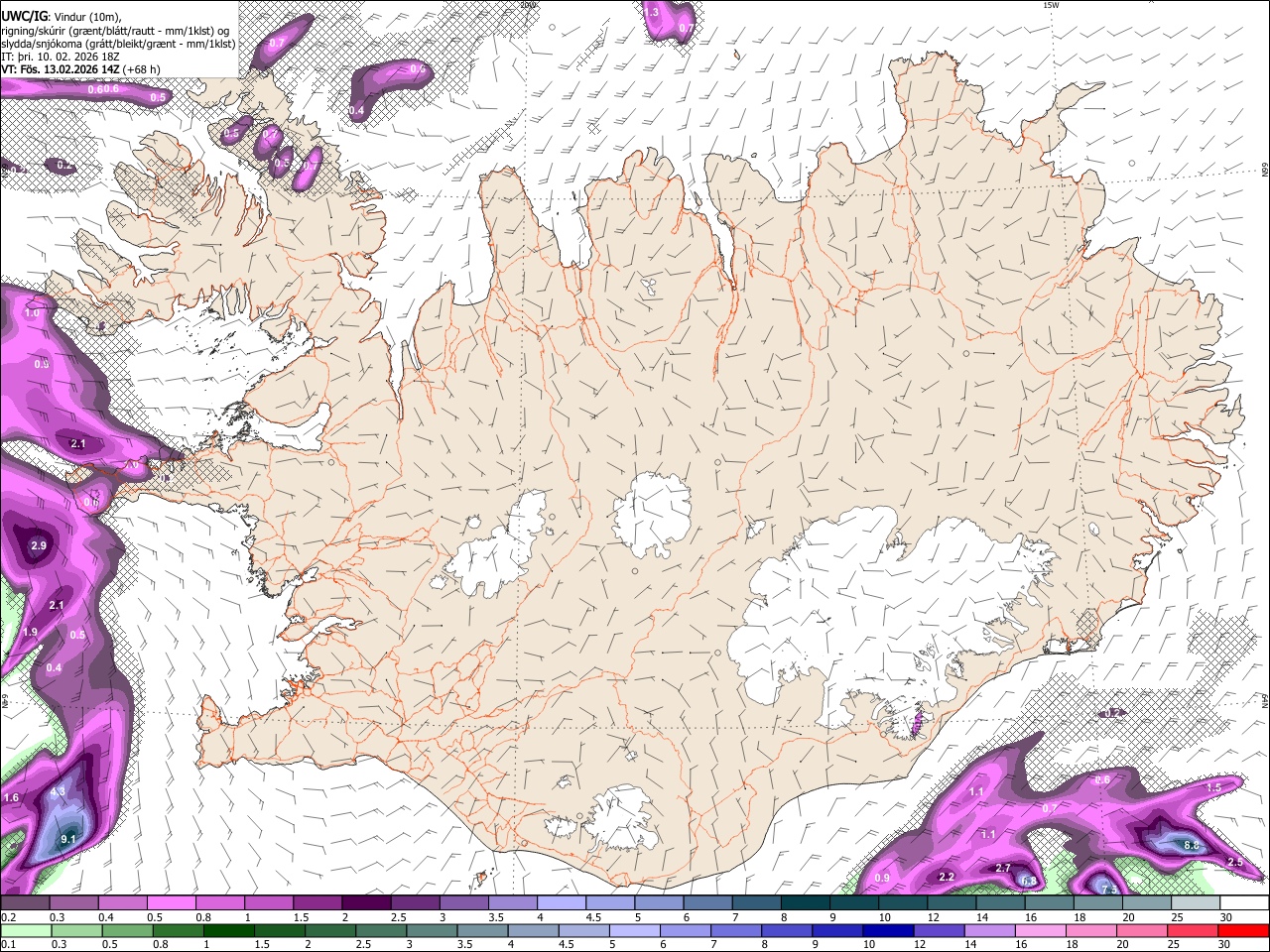Select the first grayish-purple snow-scale swatch
Screen dimensions: 1270x952
[24, 903]
